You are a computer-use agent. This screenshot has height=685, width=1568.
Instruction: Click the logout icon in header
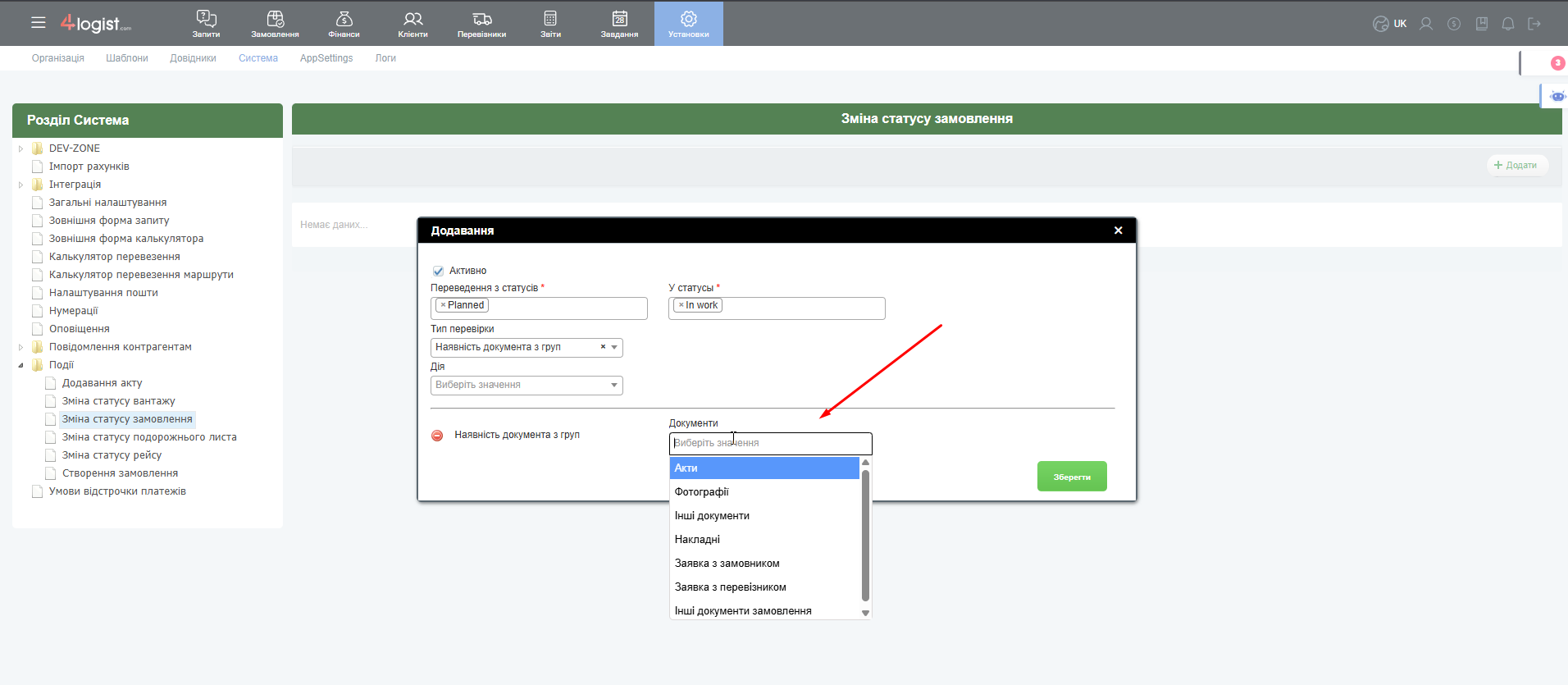point(1534,24)
